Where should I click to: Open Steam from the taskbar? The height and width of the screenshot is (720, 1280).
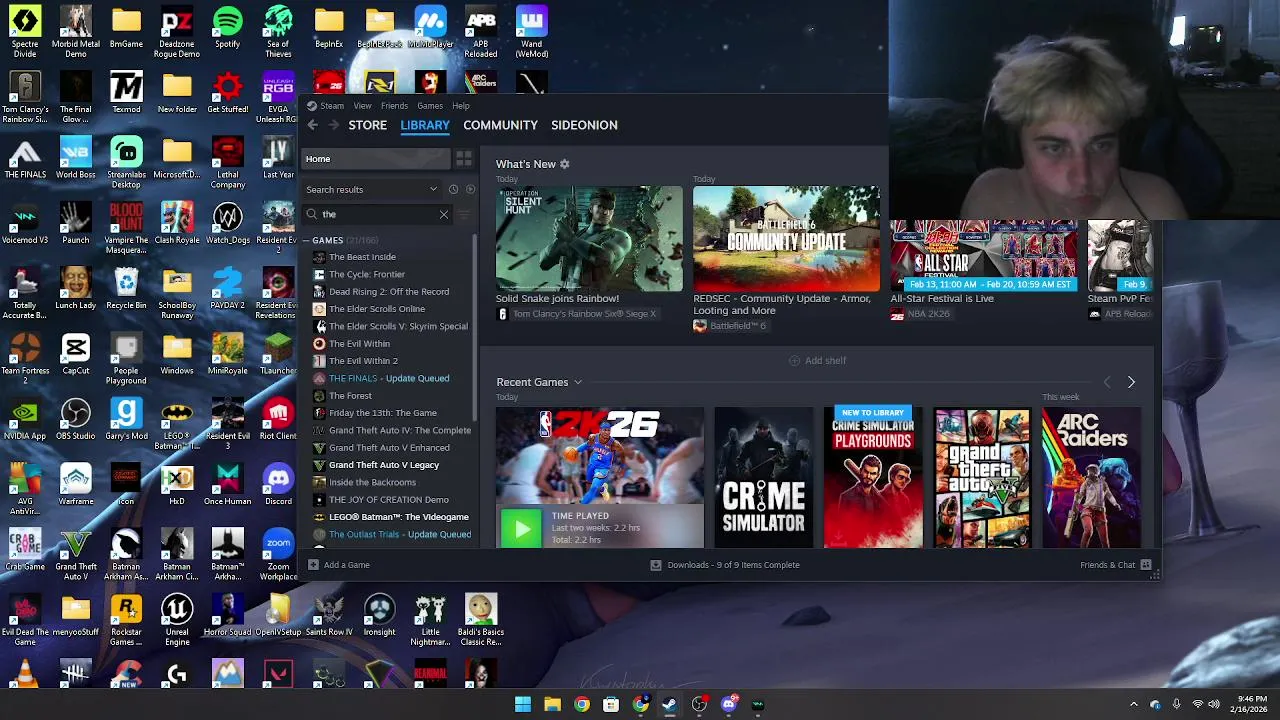669,705
